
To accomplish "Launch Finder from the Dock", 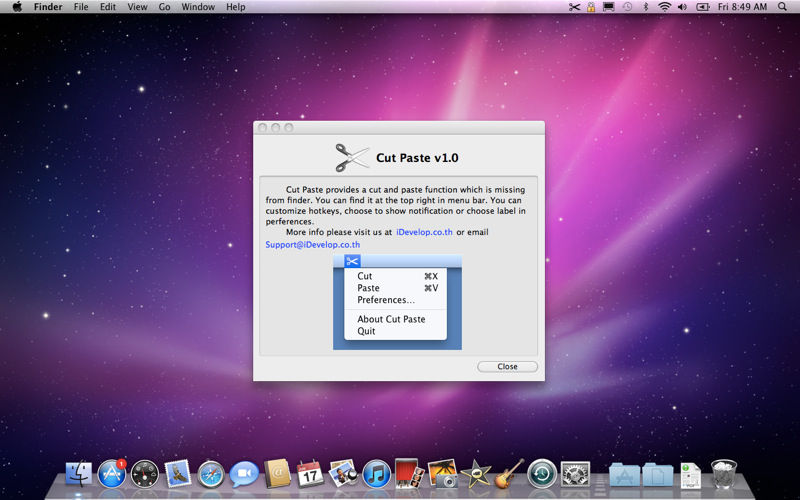I will pyautogui.click(x=79, y=473).
